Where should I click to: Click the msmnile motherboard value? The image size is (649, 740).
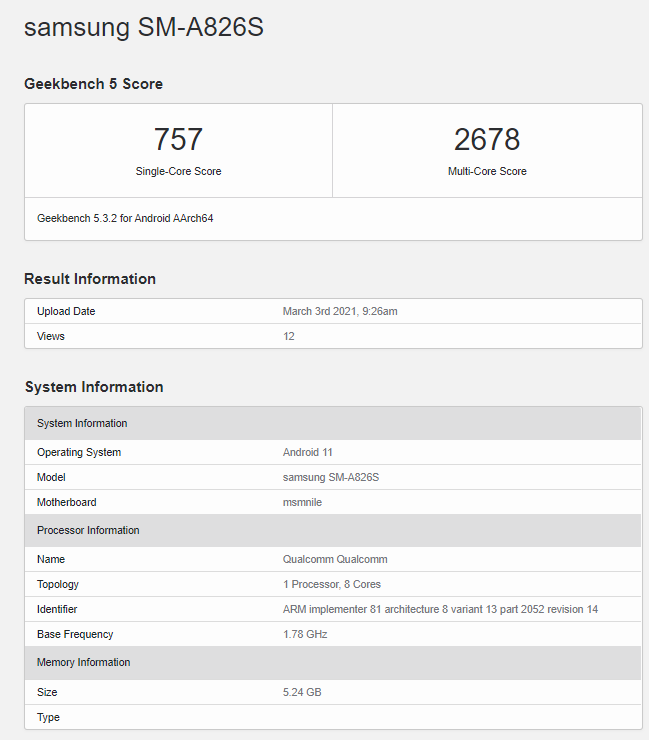(302, 502)
